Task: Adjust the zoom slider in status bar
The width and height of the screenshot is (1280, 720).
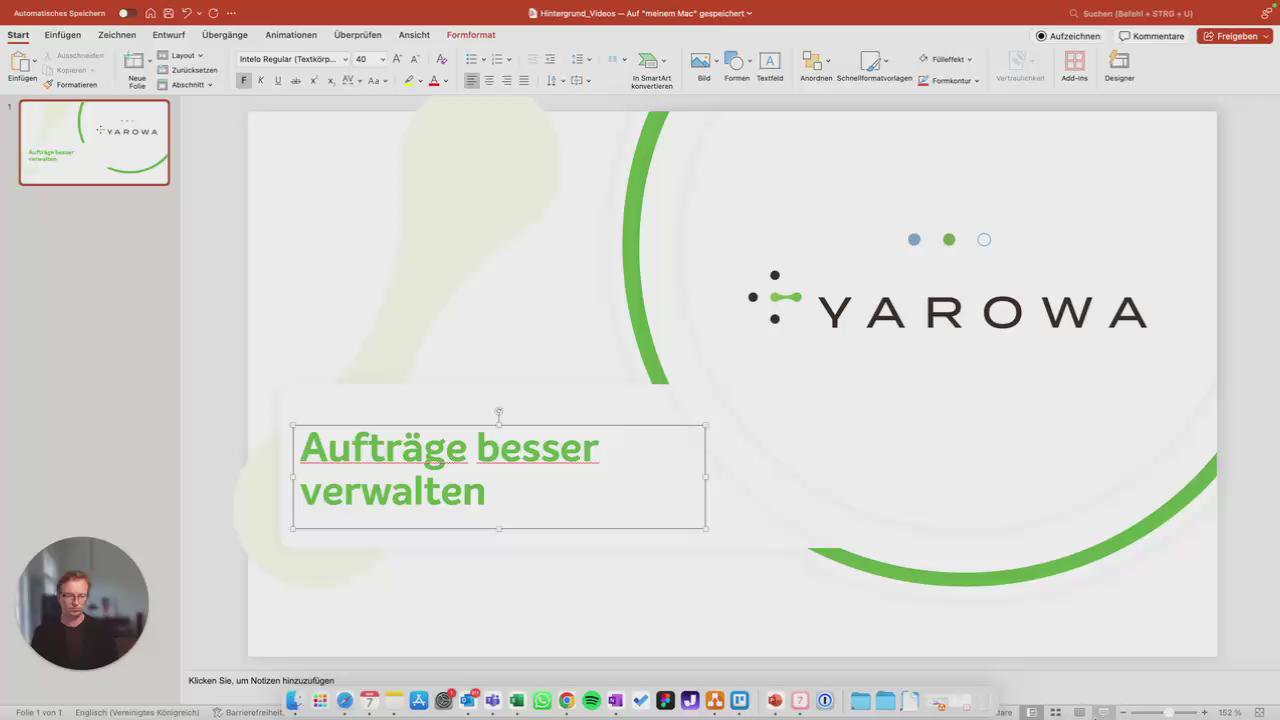Action: [1168, 712]
